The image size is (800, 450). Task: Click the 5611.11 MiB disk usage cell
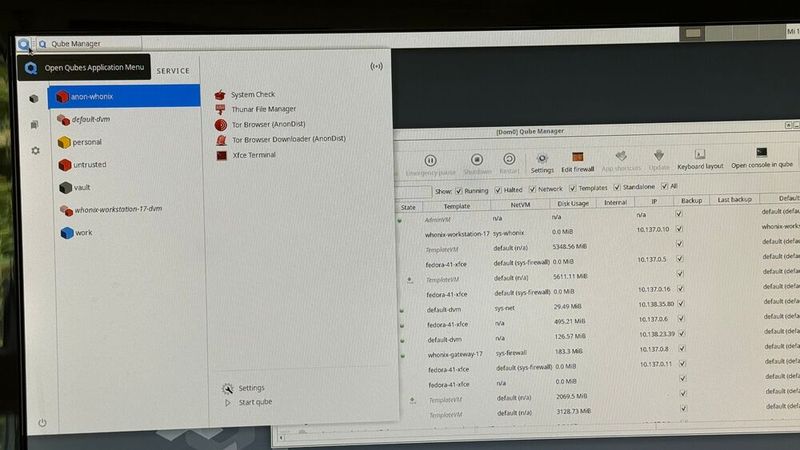tap(570, 277)
